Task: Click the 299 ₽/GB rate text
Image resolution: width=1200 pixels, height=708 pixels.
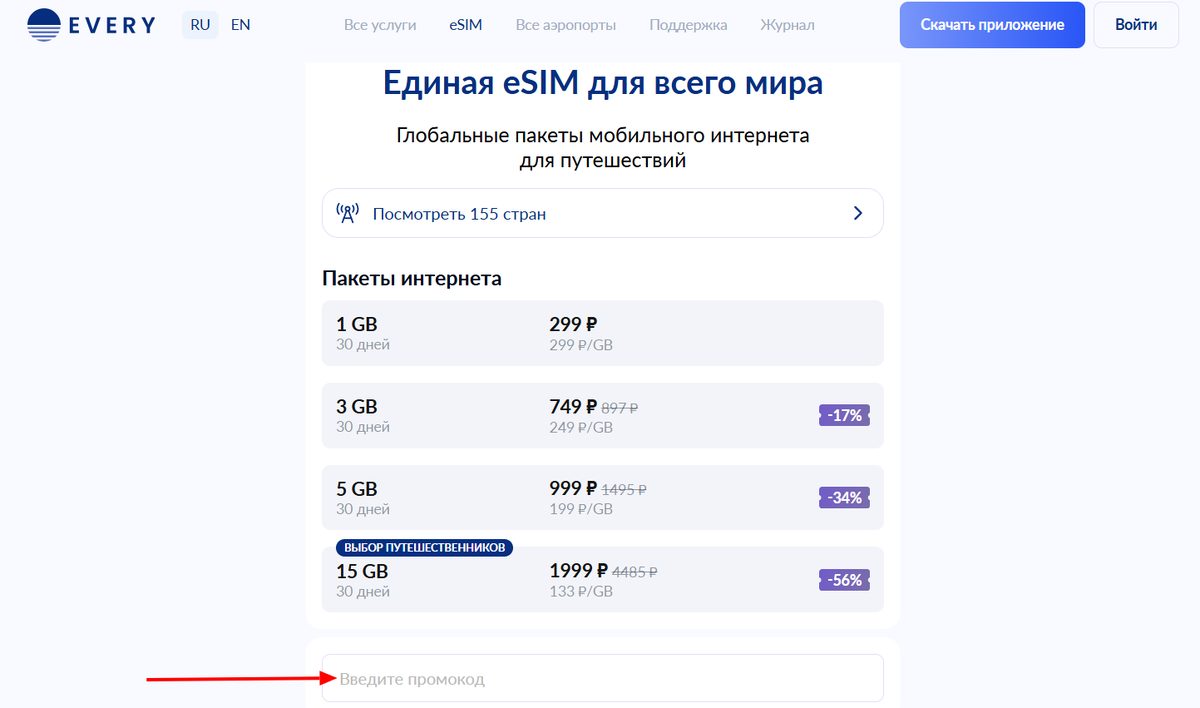Action: [x=581, y=345]
